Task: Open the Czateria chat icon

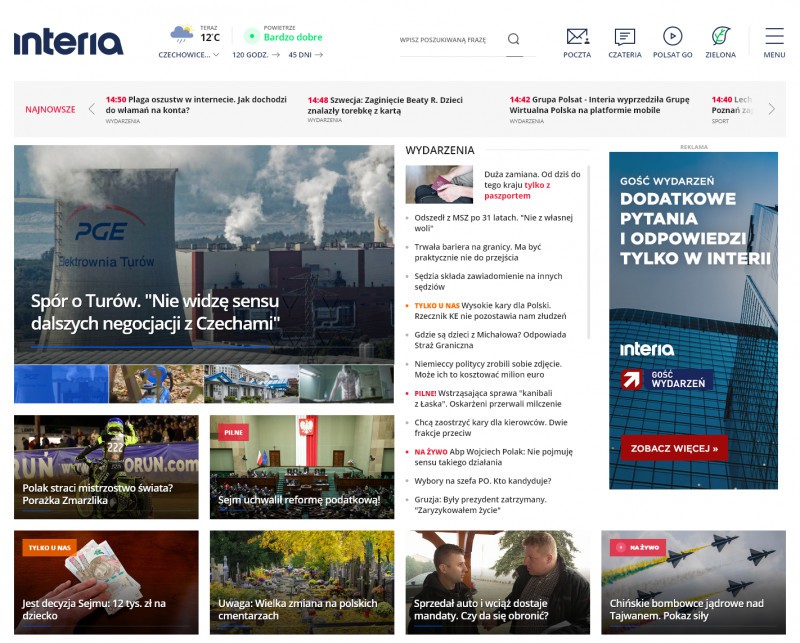Action: pyautogui.click(x=625, y=37)
